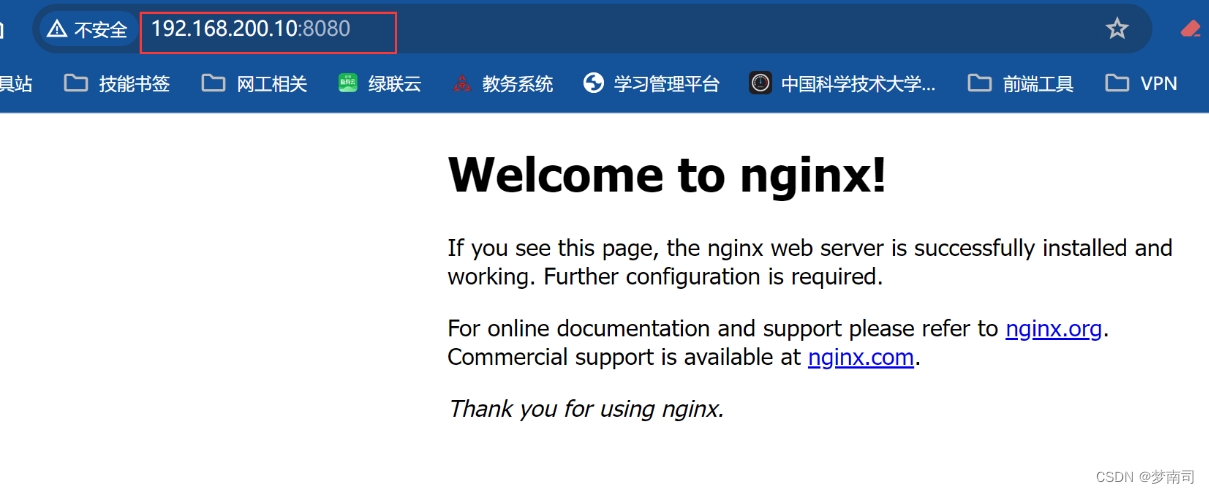Follow the nginx.org link
The image size is (1209, 493).
1053,328
